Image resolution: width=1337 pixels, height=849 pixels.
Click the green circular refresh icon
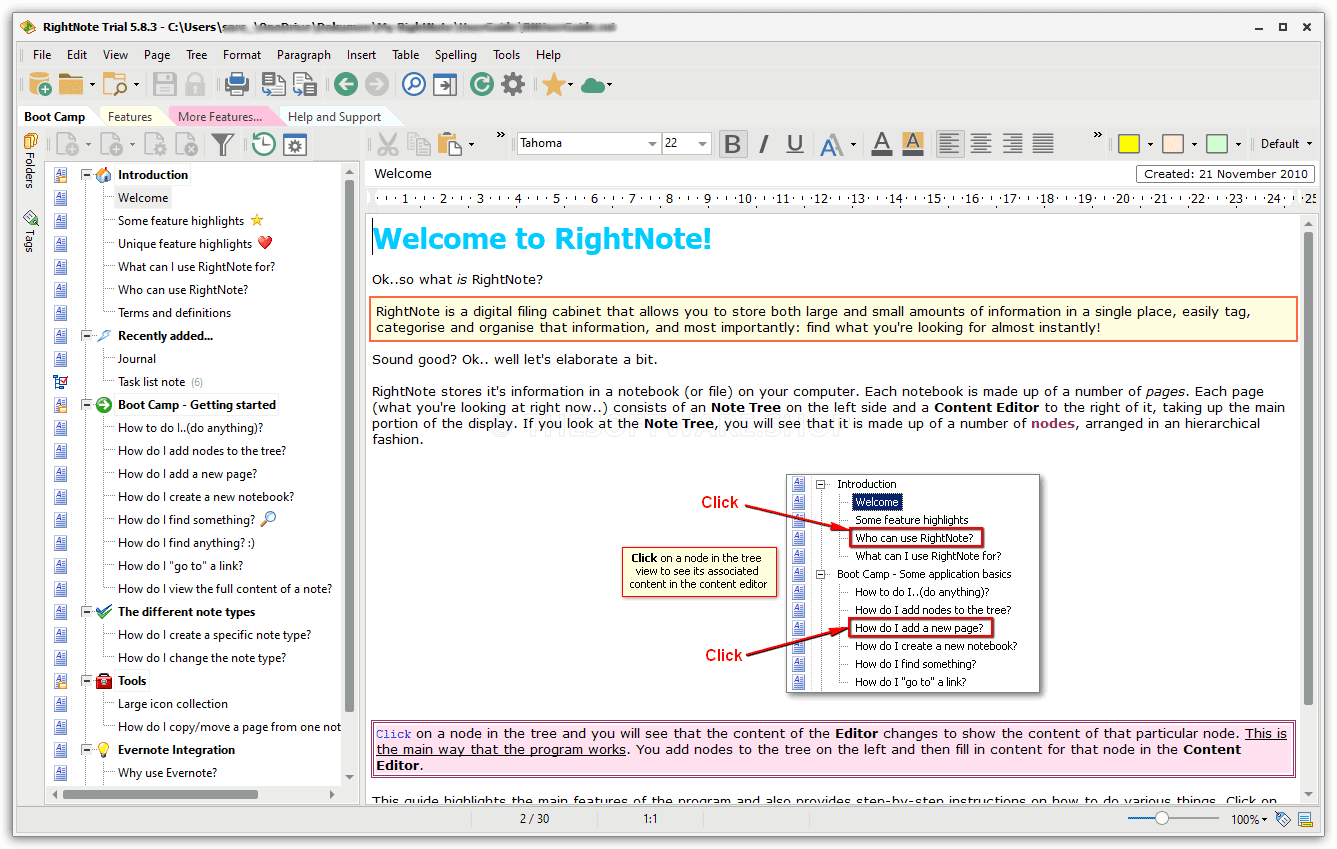point(482,84)
